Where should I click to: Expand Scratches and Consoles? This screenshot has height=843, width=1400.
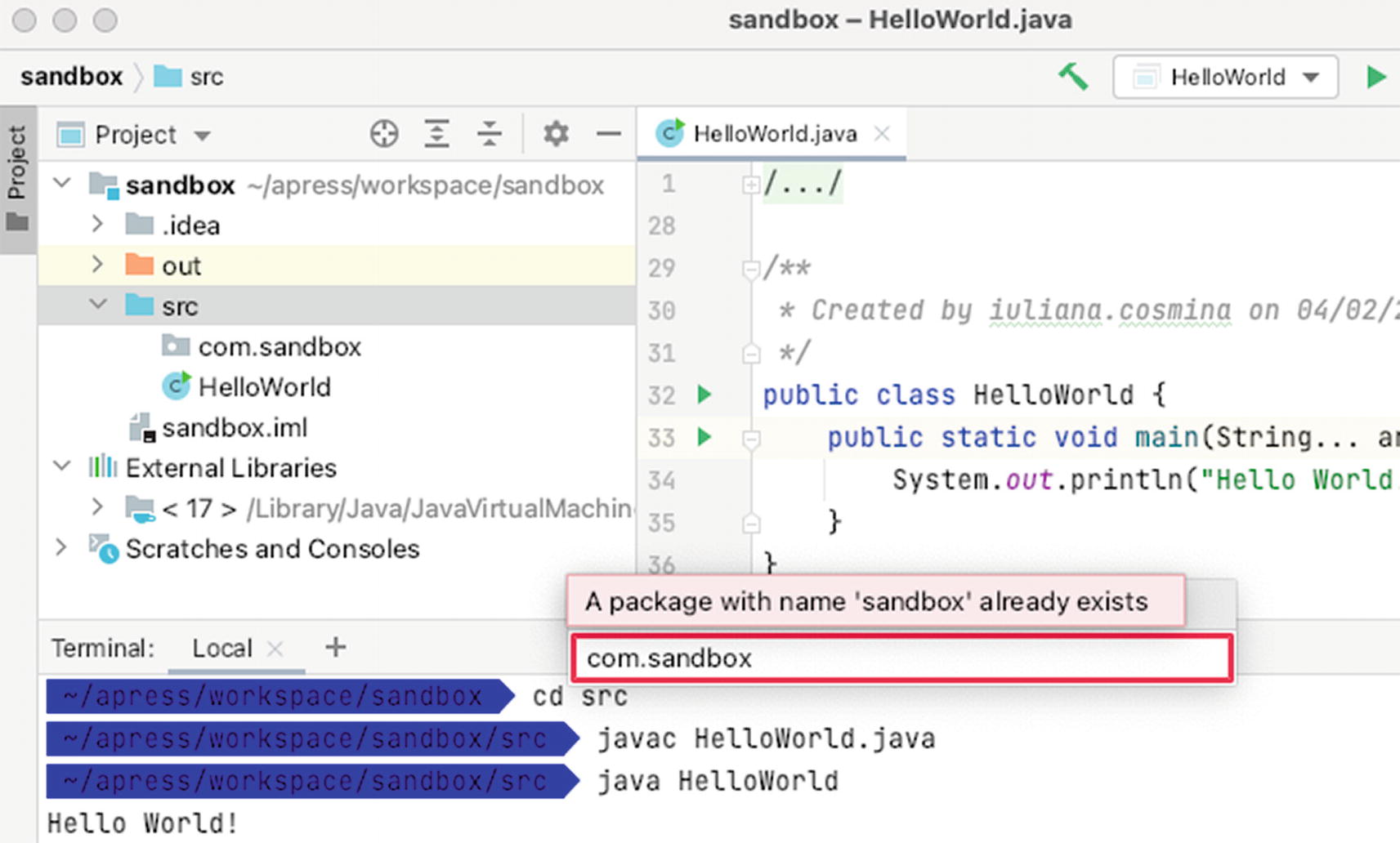click(61, 546)
